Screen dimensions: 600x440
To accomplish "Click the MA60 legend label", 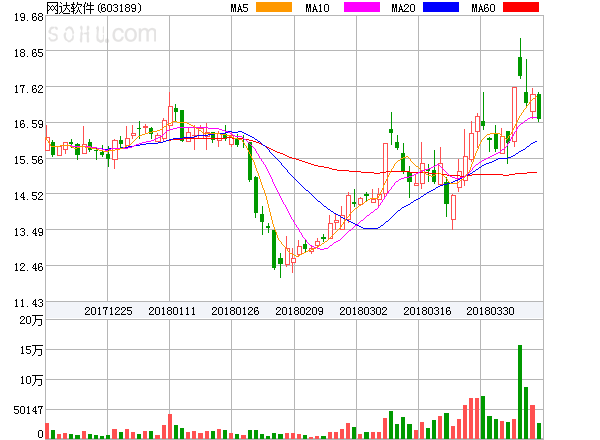I will [483, 8].
